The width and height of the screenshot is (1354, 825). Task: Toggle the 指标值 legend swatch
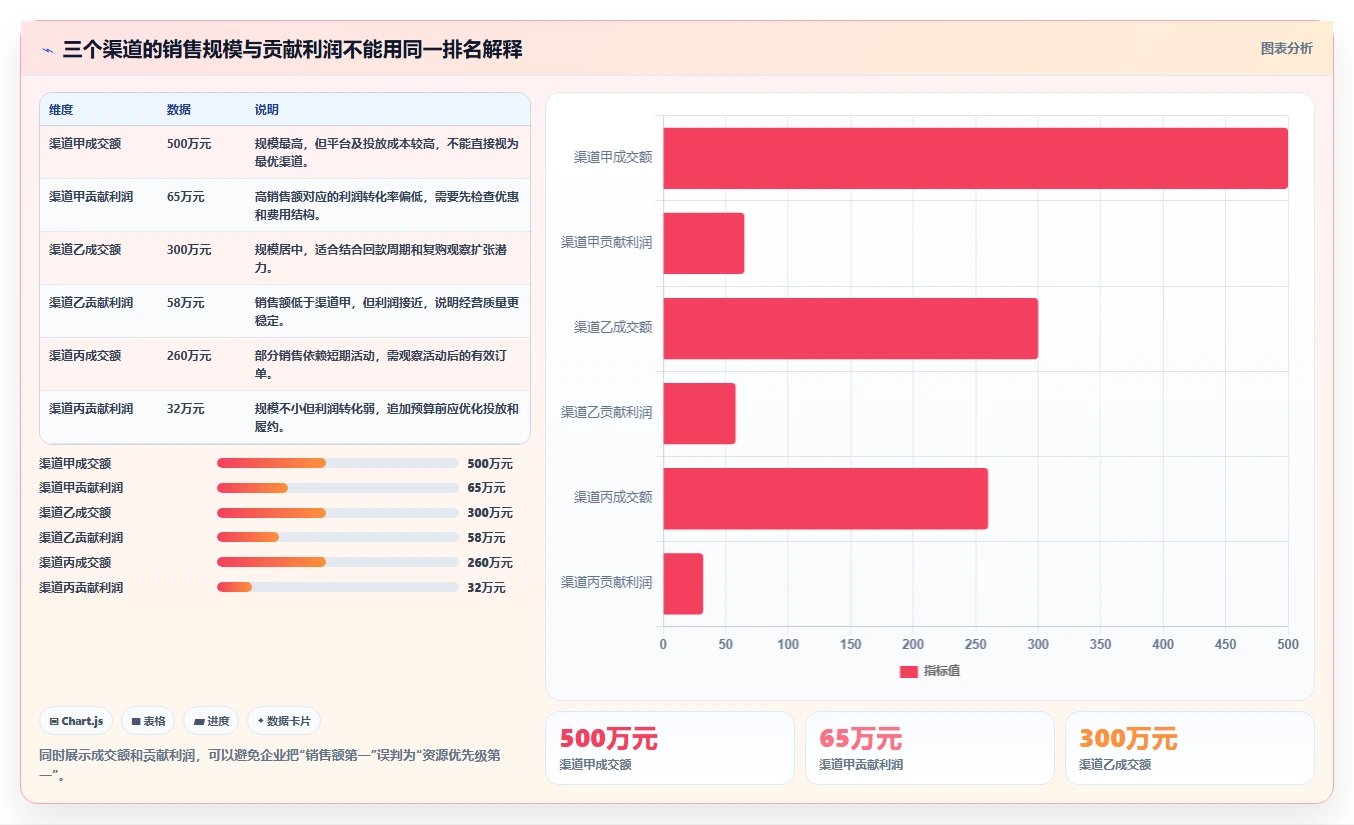coord(909,672)
